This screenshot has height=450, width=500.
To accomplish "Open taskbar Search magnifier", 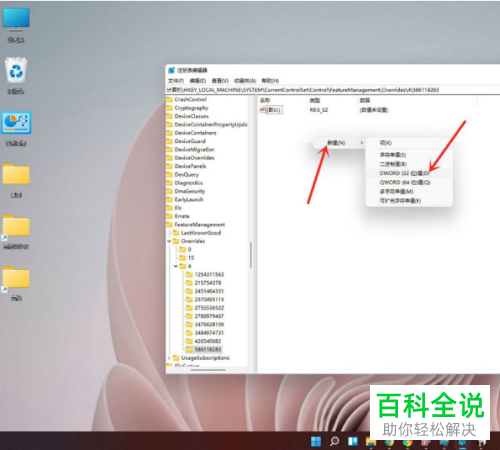I will tap(334, 441).
